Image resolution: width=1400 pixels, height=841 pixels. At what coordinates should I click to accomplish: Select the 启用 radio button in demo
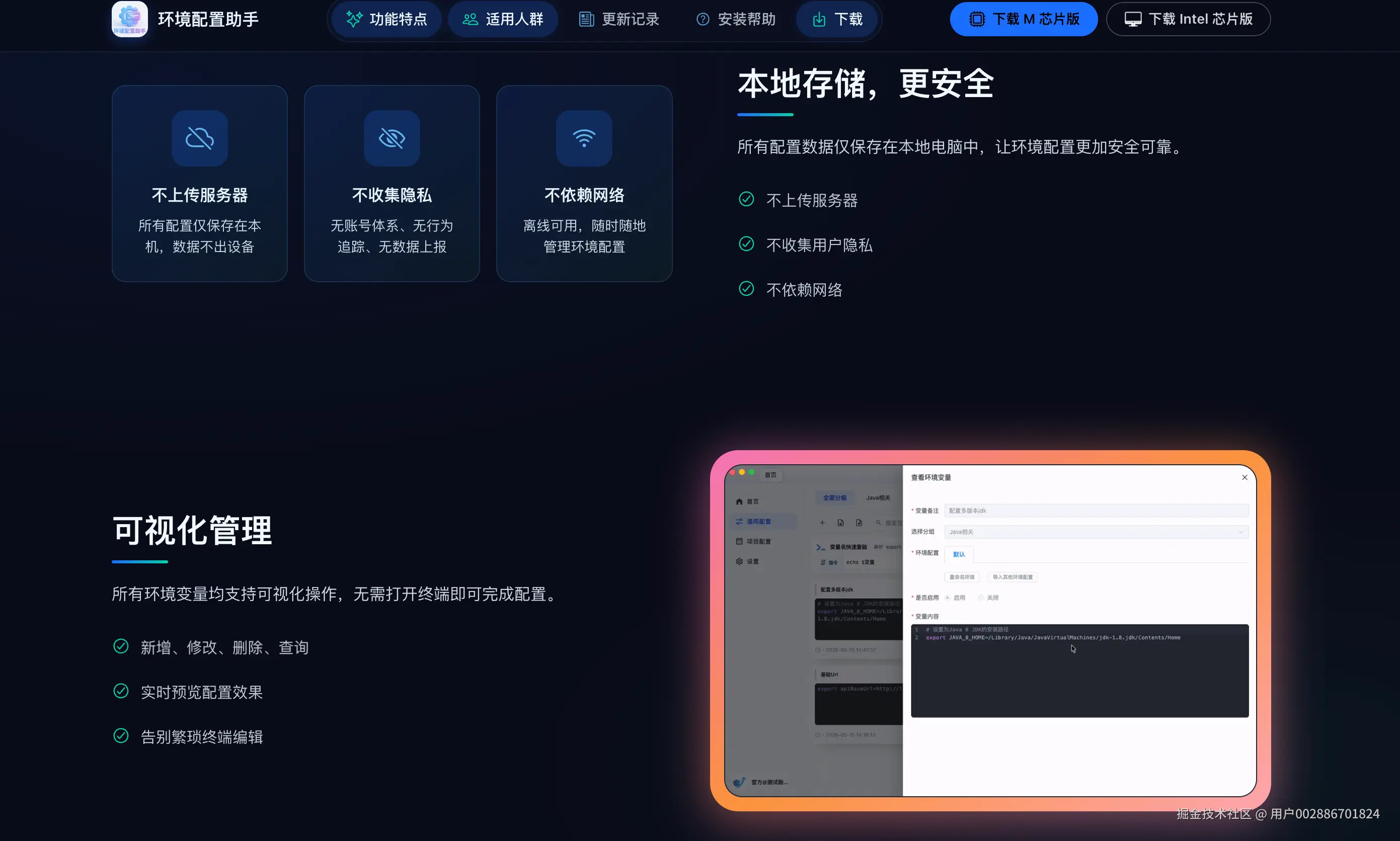click(948, 598)
